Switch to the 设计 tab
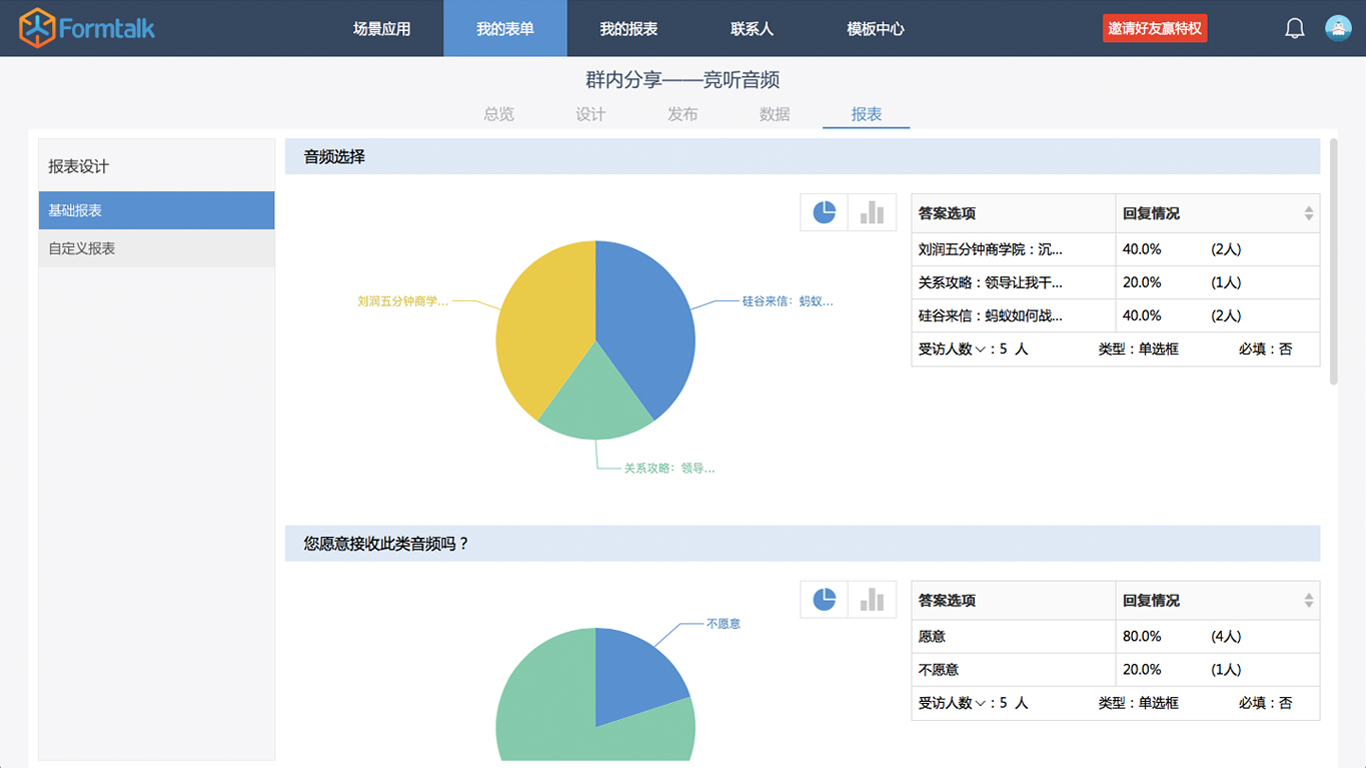 tap(591, 114)
